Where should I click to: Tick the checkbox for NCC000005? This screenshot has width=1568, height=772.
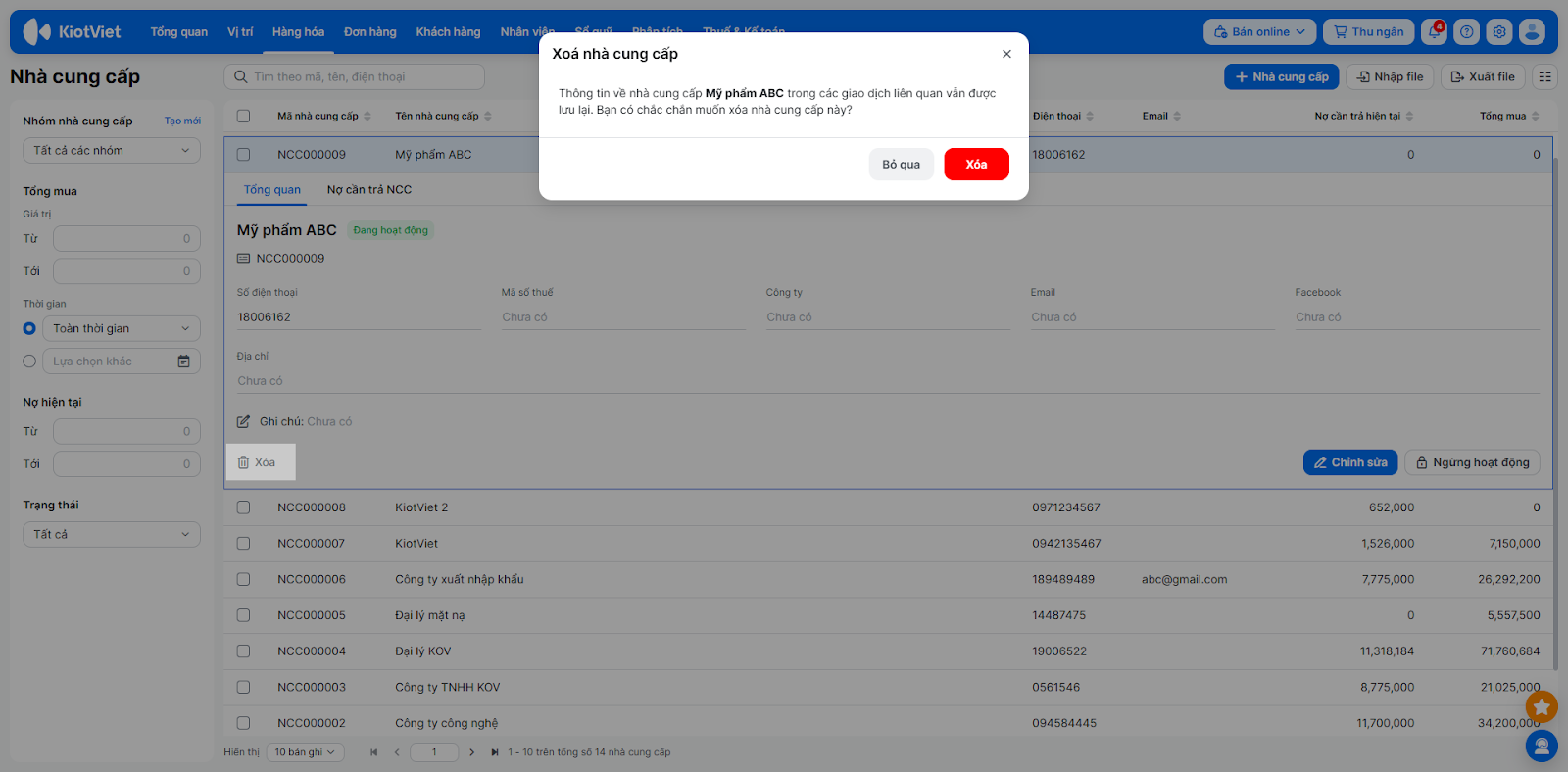click(x=243, y=615)
